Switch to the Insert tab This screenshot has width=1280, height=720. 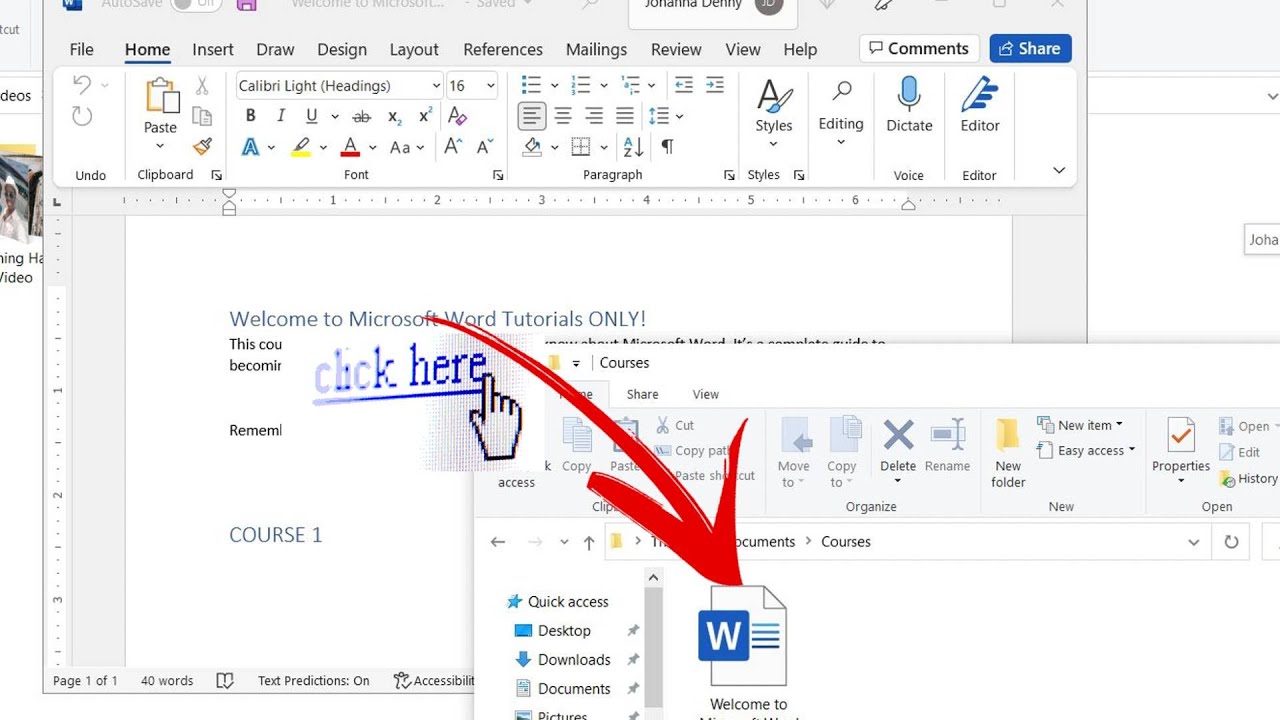213,49
